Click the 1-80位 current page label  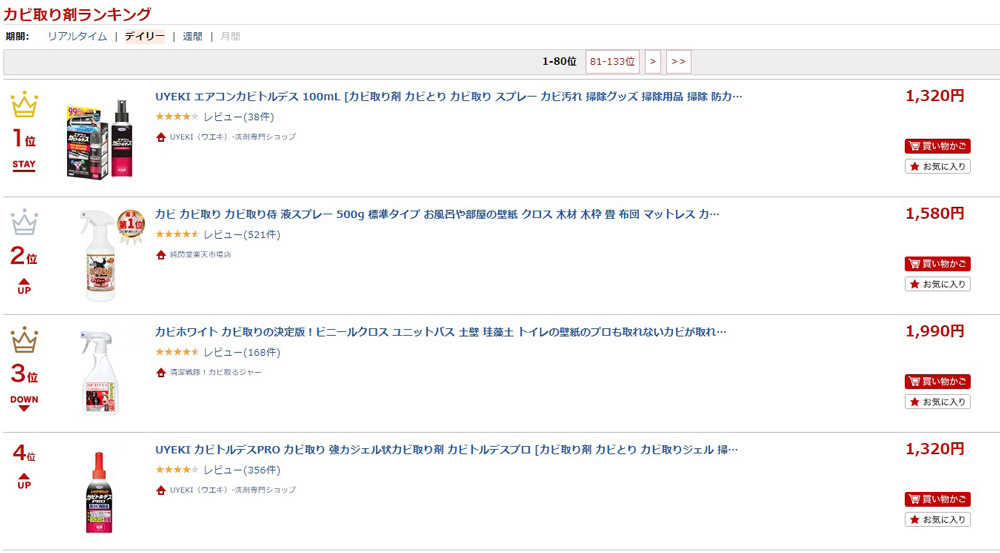click(559, 62)
